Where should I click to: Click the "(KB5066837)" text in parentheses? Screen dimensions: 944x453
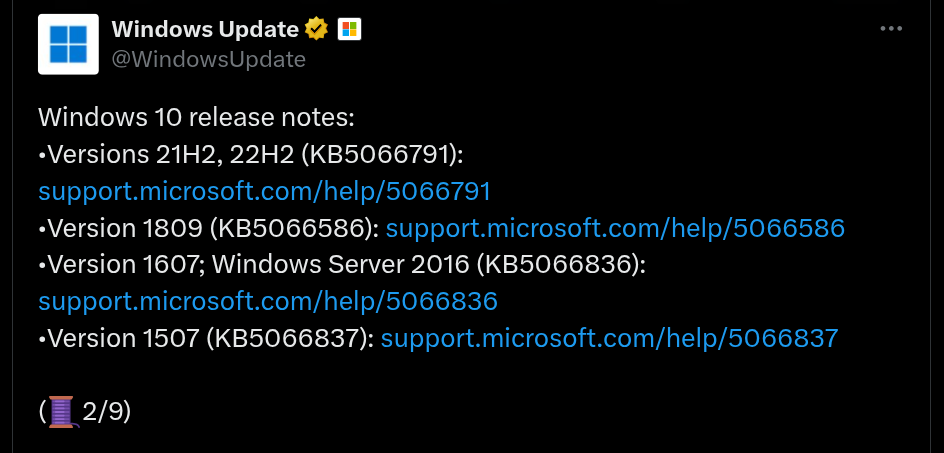click(290, 338)
